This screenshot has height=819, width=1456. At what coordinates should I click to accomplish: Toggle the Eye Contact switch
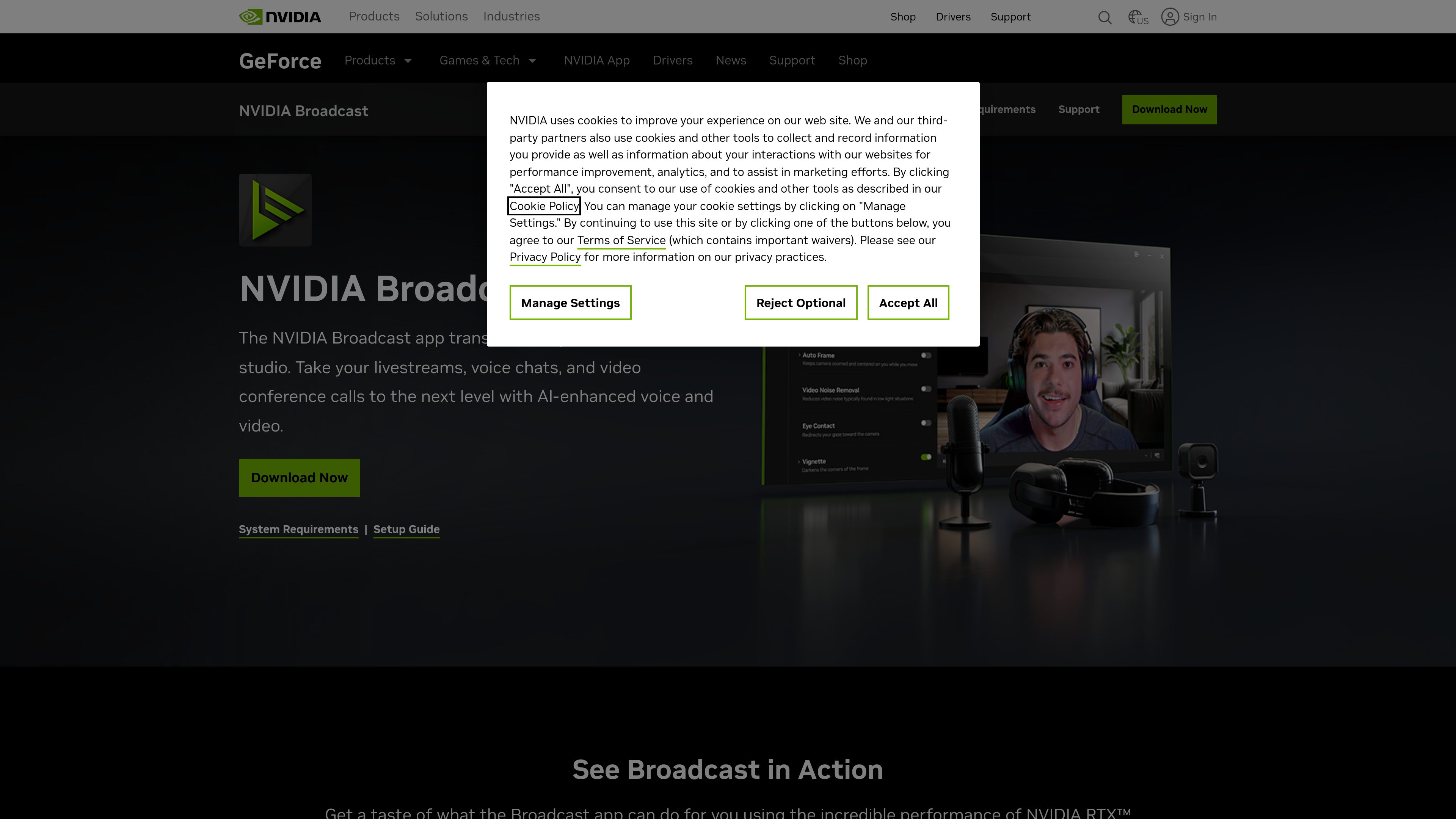click(x=926, y=423)
